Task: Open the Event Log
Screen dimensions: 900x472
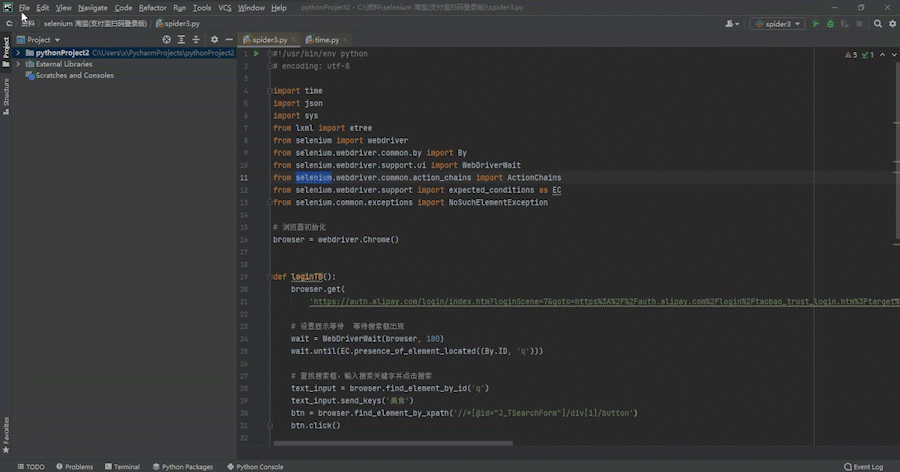Action: [863, 467]
